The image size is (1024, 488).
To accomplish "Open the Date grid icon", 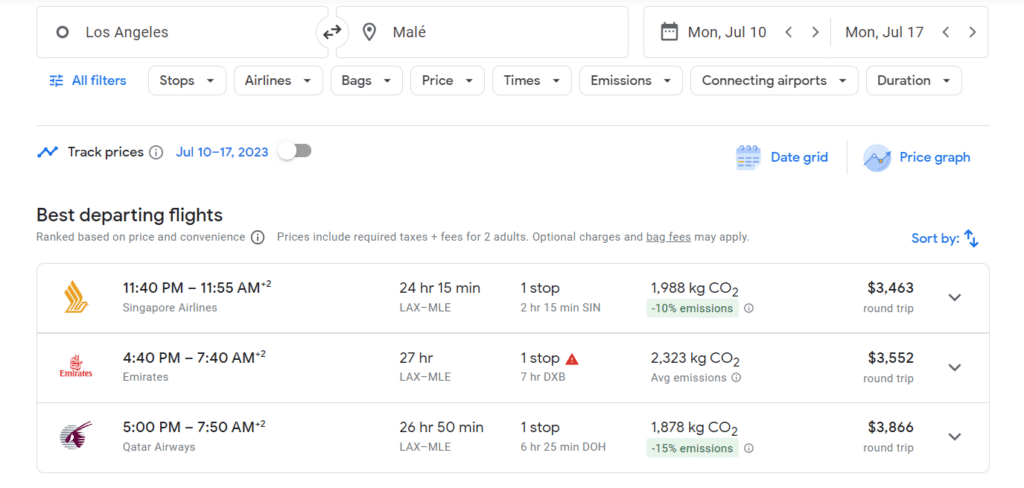I will click(x=748, y=157).
